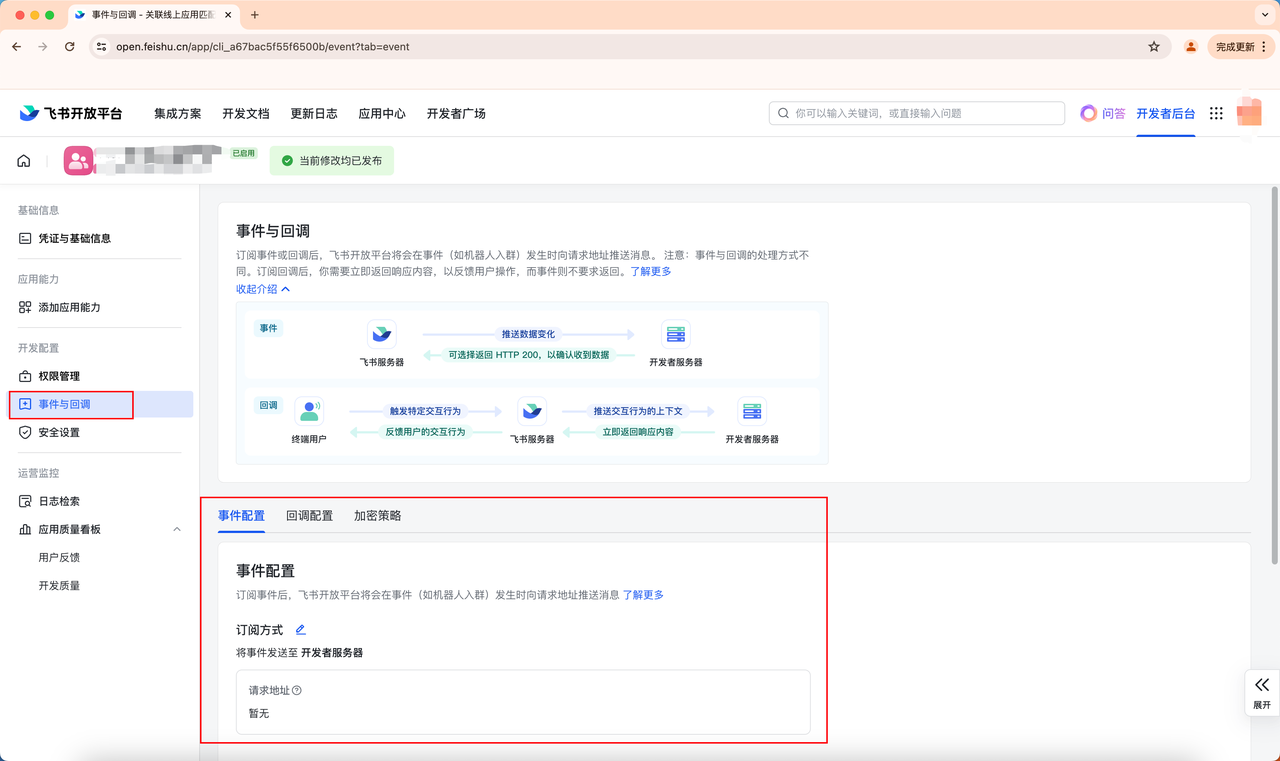The image size is (1280, 761).
Task: Collapse the intro via 收起介绍
Action: point(263,289)
